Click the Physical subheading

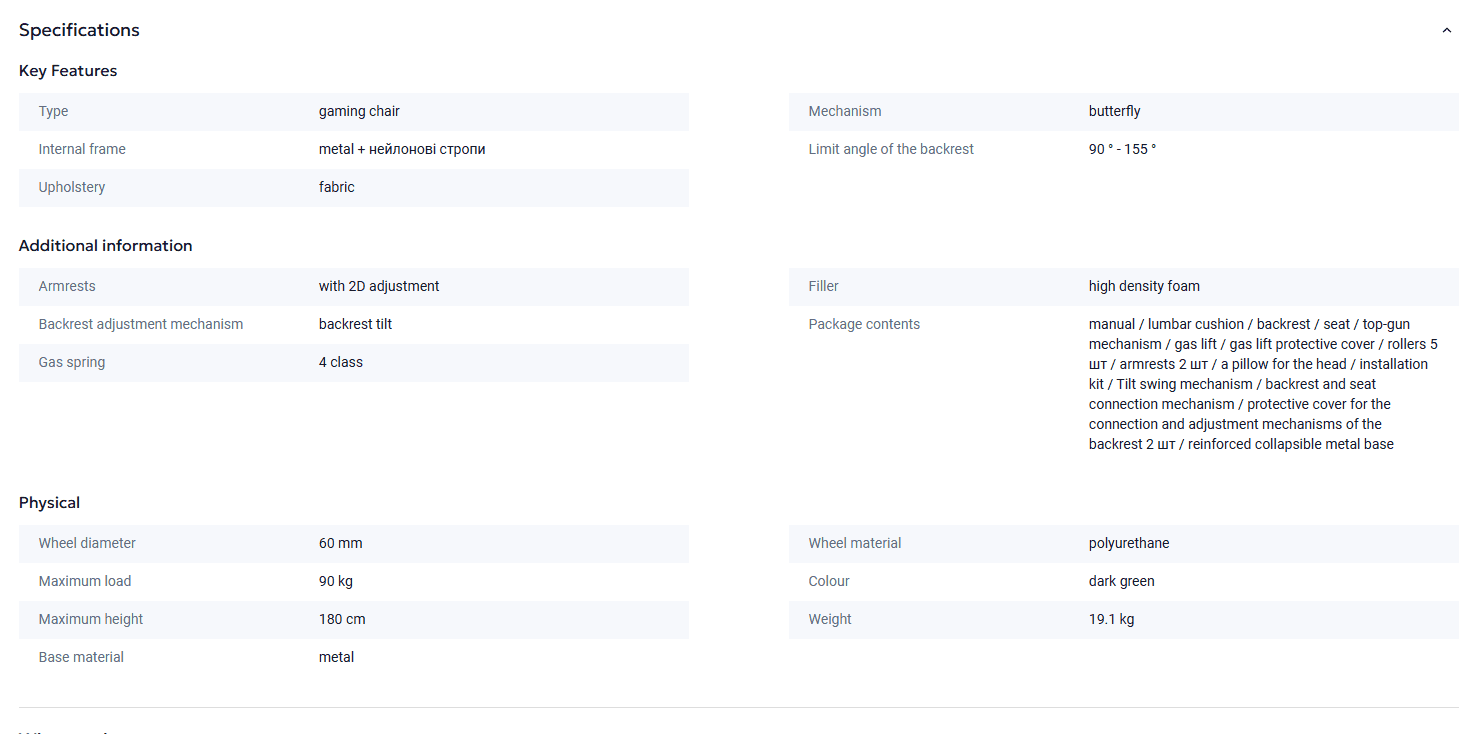[49, 503]
